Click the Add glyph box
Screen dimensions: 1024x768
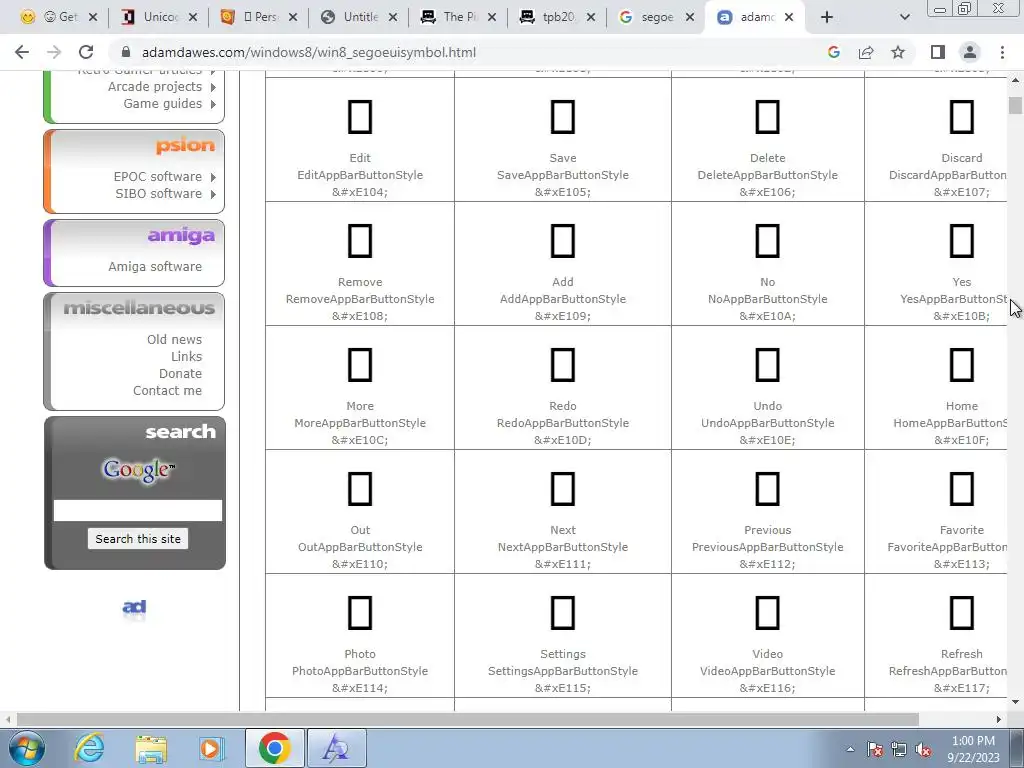point(562,241)
